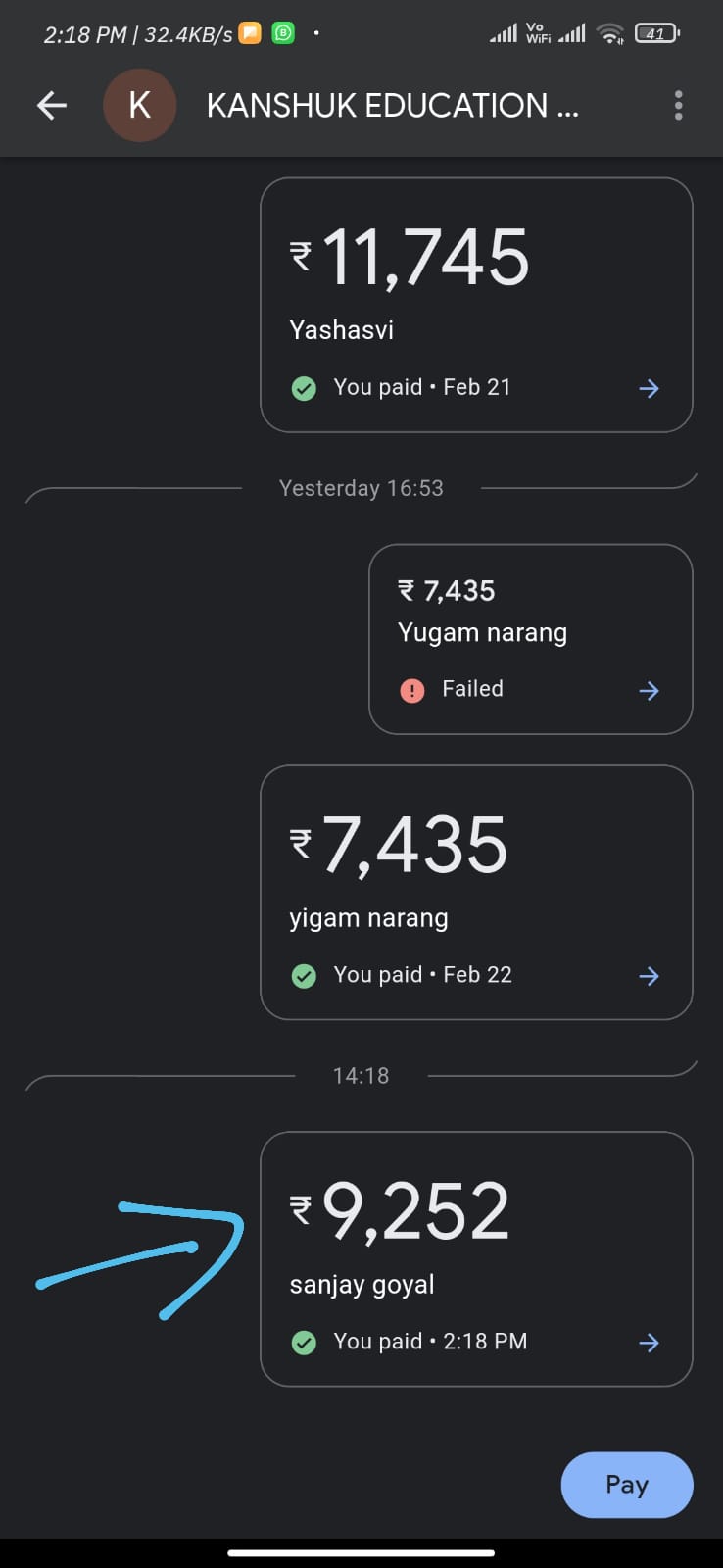Open arrow on failed Yugam narang payment
Screen dimensions: 723x1568
point(649,691)
